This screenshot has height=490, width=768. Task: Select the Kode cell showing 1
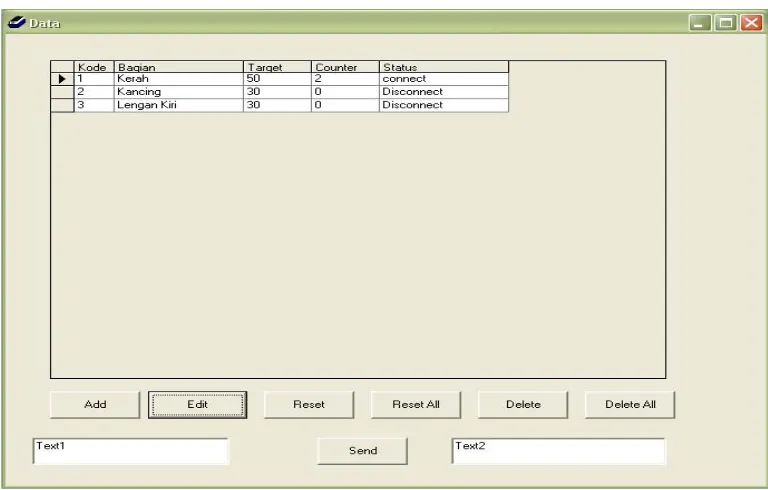pos(94,79)
